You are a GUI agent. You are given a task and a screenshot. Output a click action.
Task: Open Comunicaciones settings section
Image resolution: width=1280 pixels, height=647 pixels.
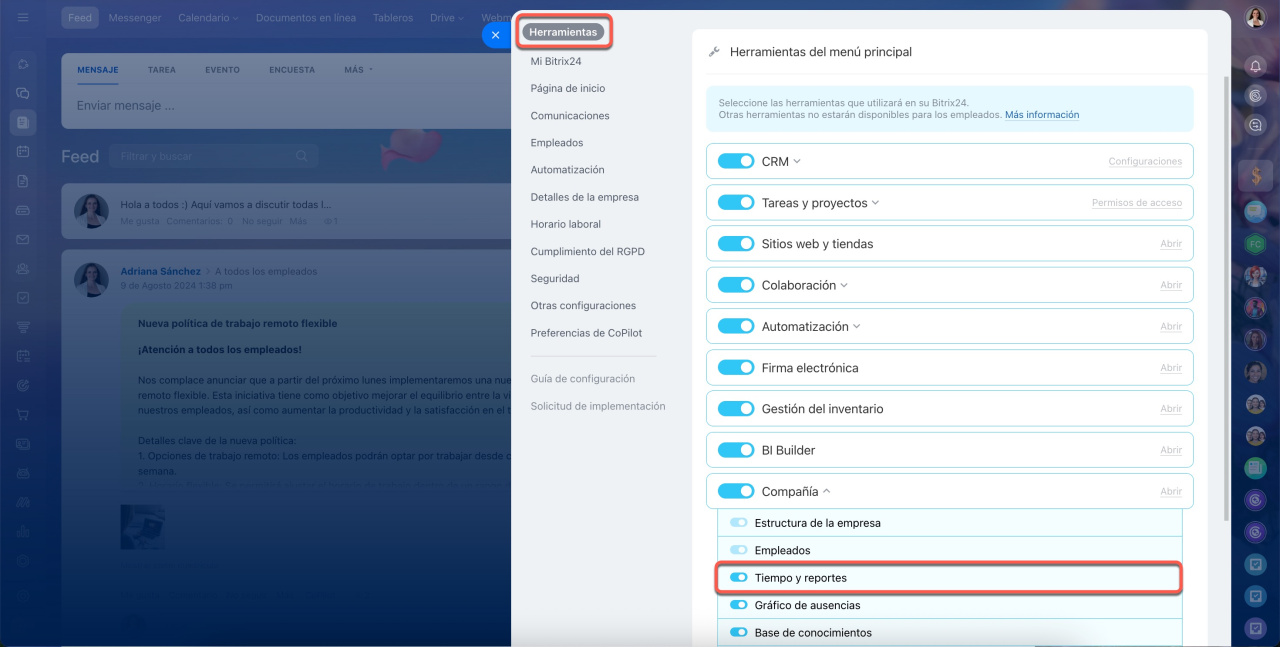point(570,116)
